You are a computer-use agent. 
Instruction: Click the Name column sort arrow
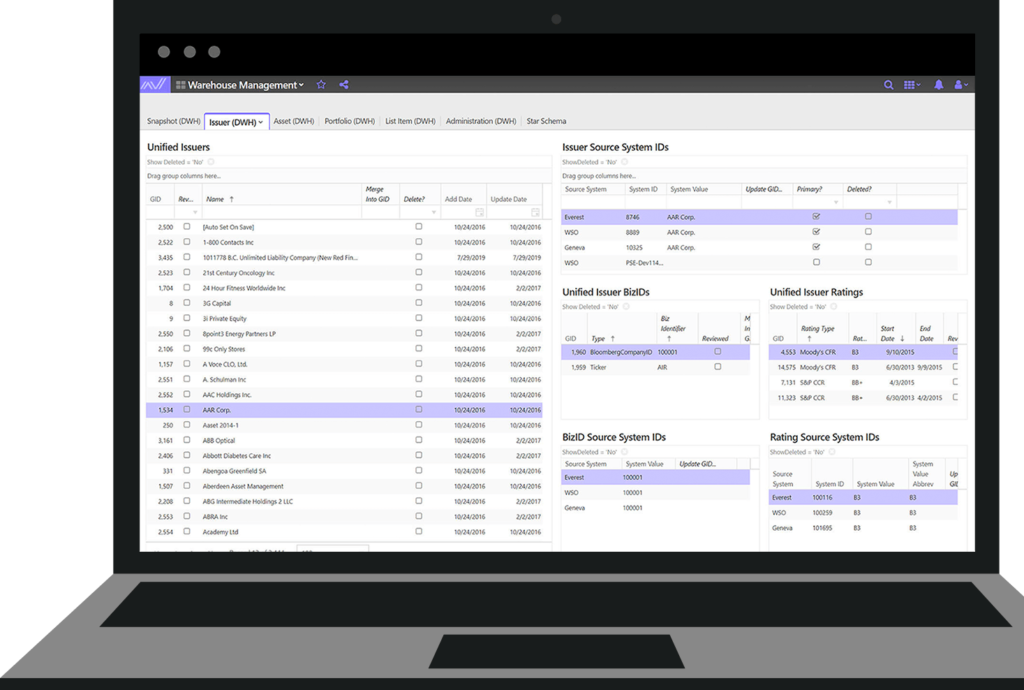tap(231, 199)
